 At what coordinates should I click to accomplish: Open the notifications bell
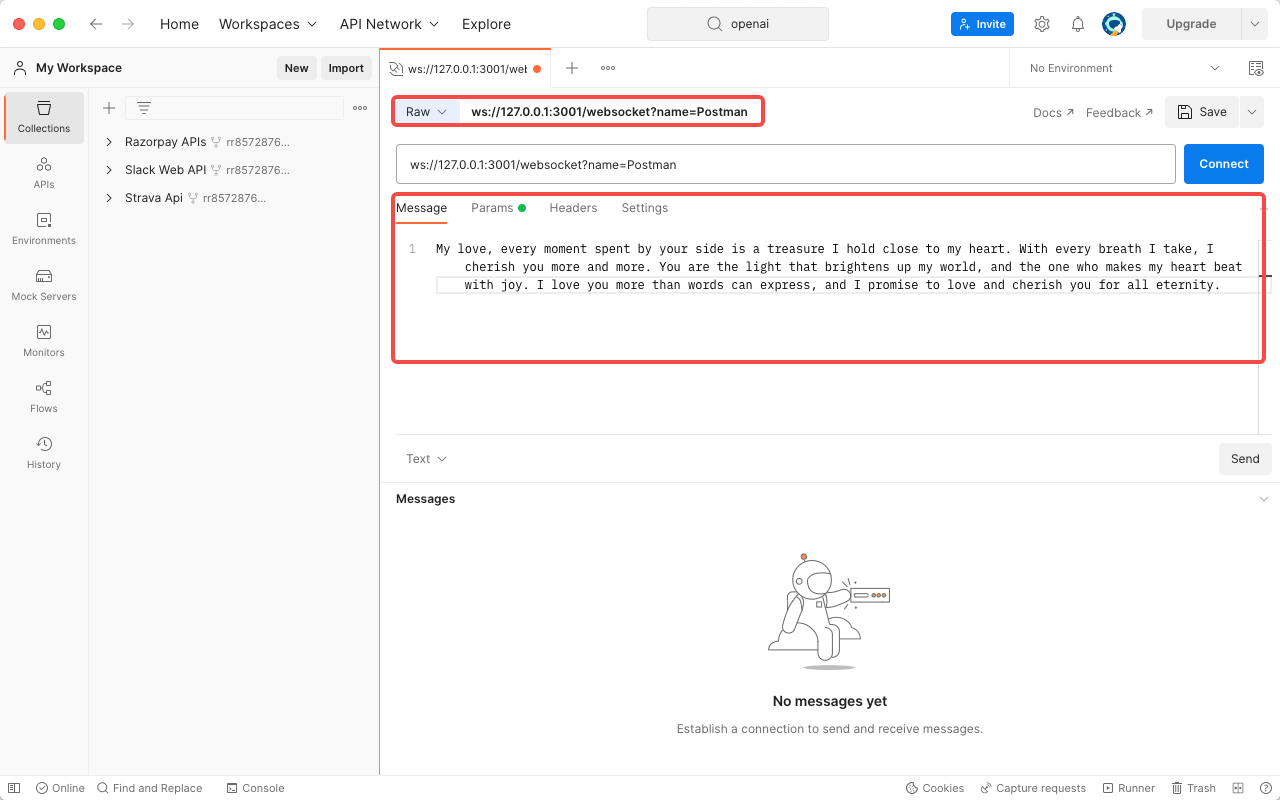coord(1077,23)
